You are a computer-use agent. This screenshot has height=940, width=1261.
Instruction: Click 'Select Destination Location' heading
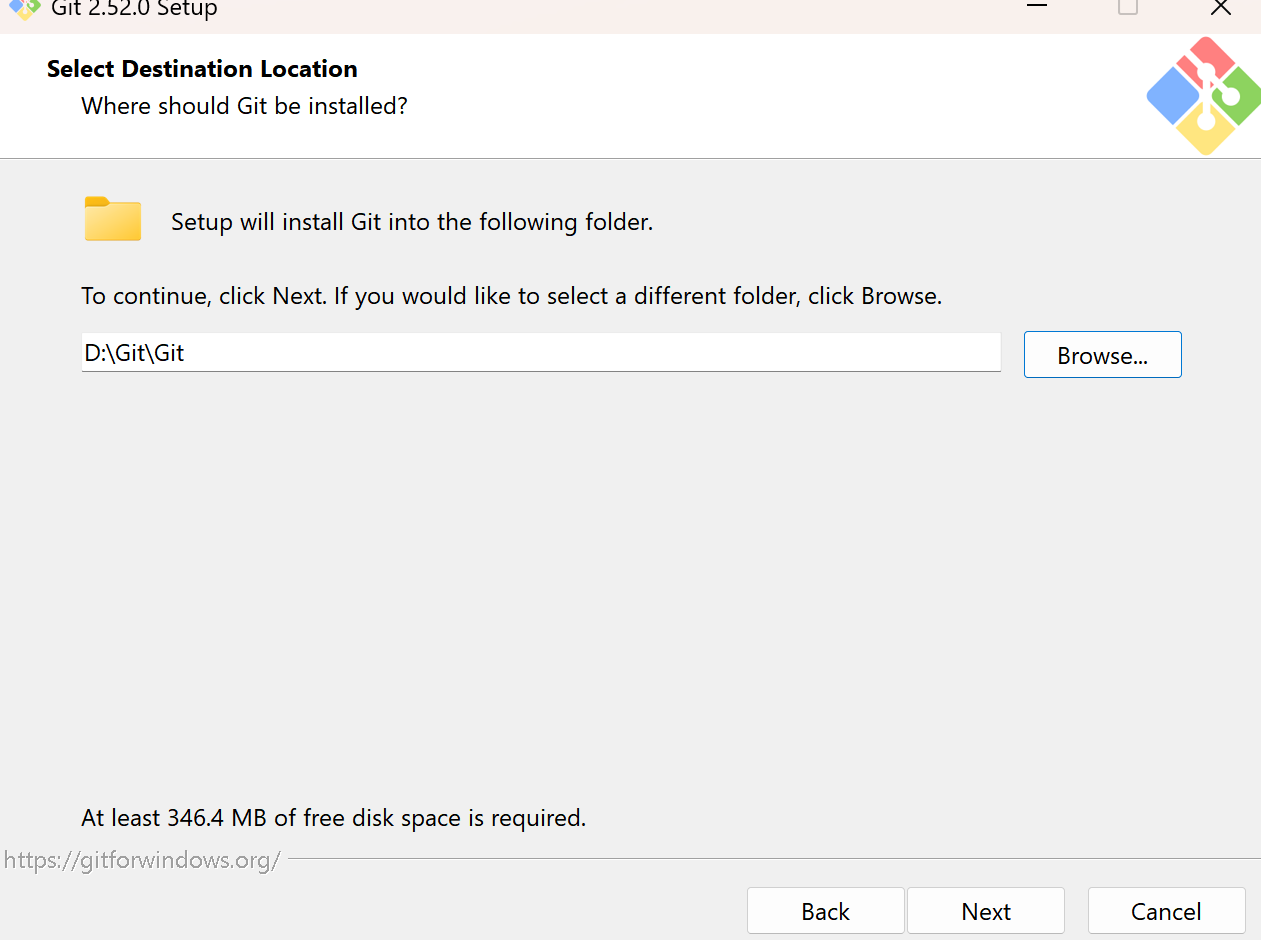point(202,69)
